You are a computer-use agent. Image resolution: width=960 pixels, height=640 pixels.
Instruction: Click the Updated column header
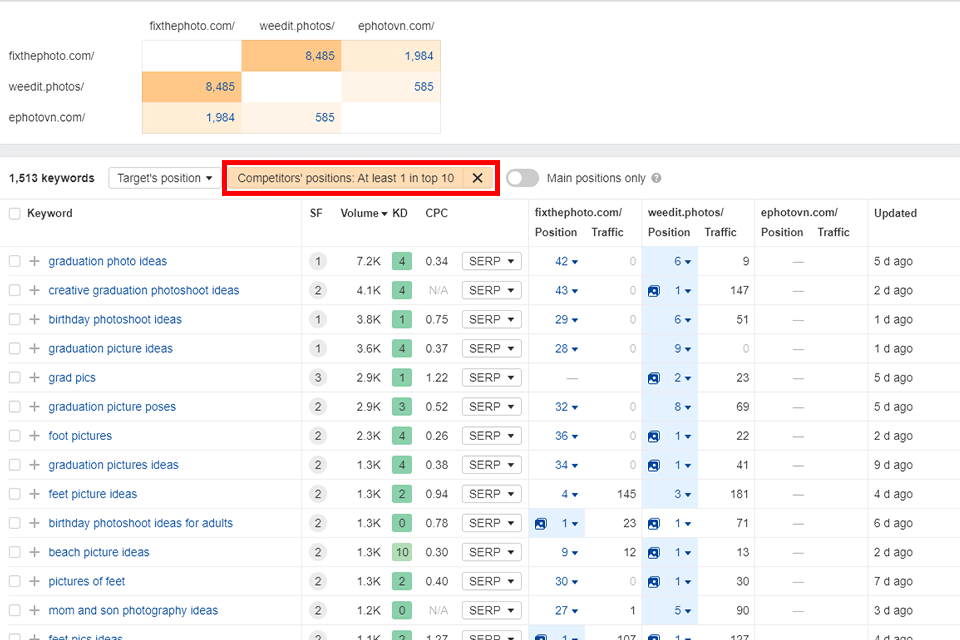(x=895, y=213)
